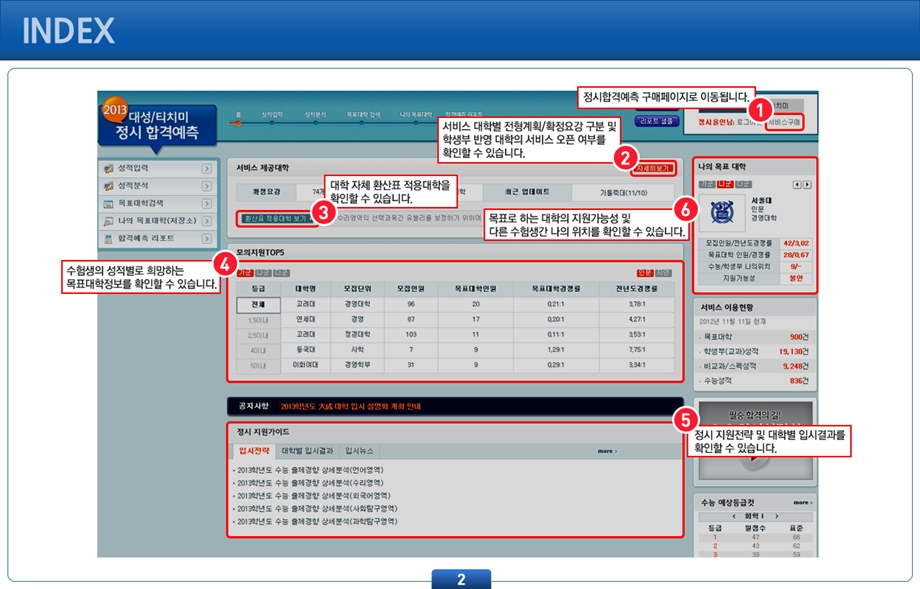
Task: Select the 1.5이내 grade filter
Action: point(258,320)
